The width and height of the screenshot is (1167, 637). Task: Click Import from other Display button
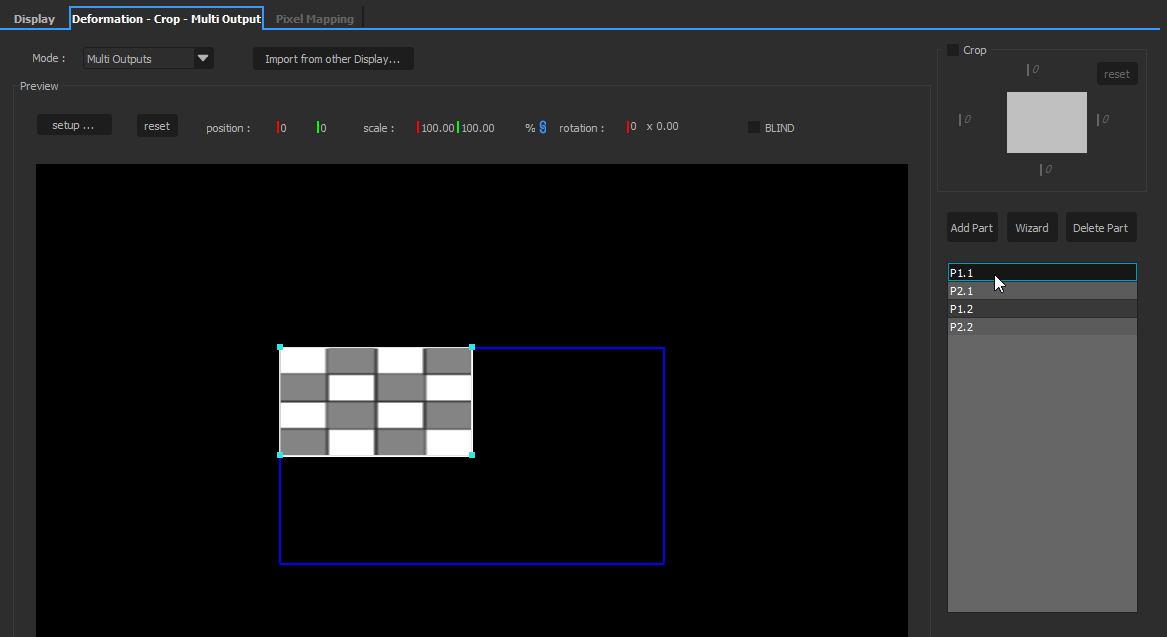click(x=332, y=59)
